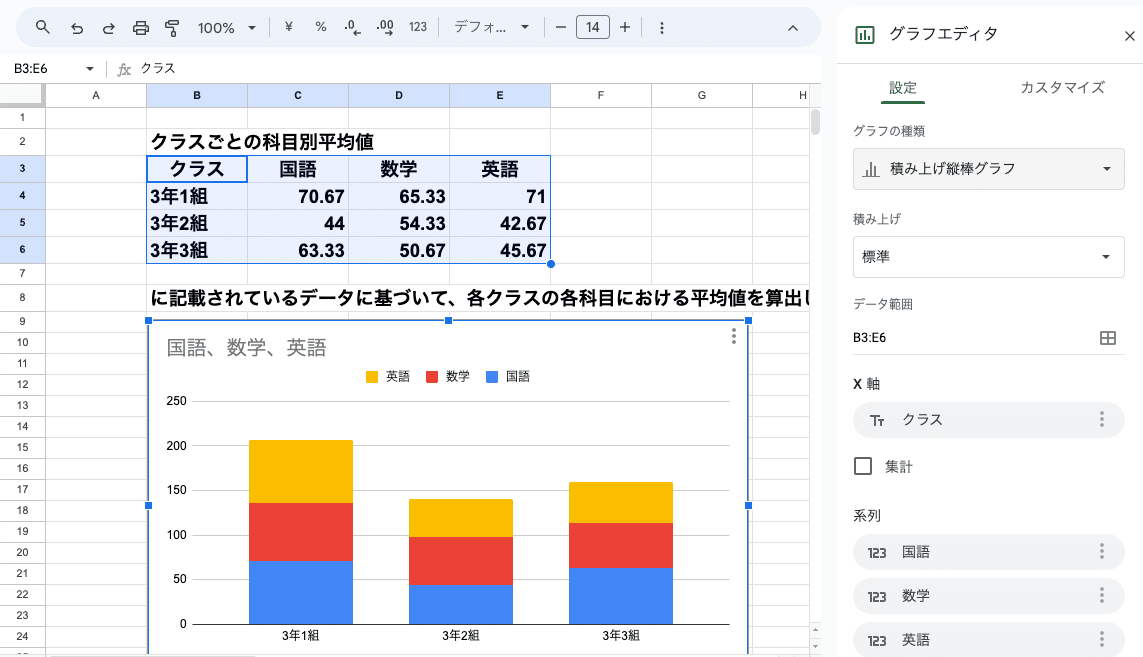Open the 100% zoom dropdown
This screenshot has height=657, width=1143.
click(227, 28)
